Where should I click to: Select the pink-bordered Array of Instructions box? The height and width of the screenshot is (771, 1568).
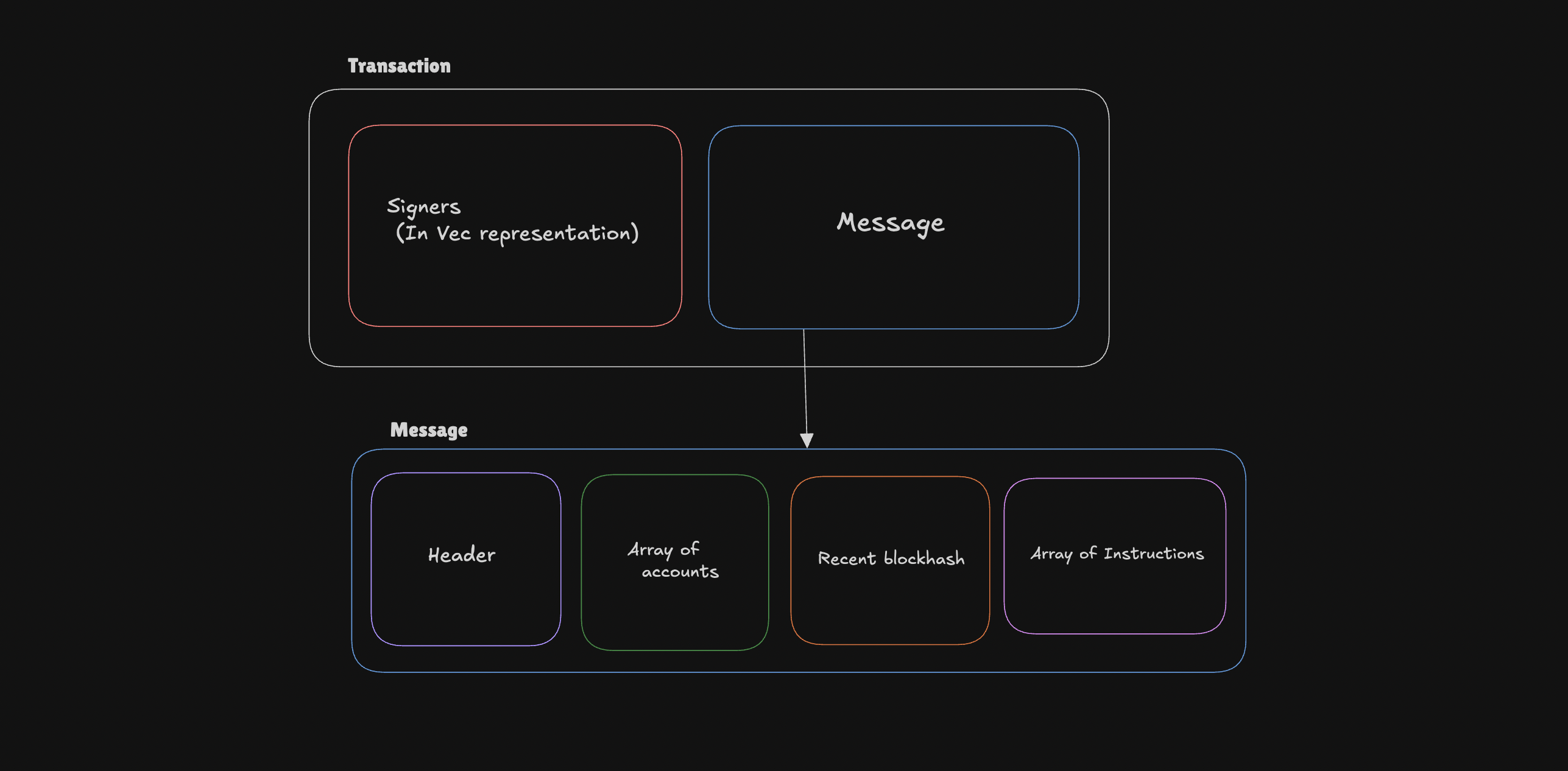point(1114,603)
